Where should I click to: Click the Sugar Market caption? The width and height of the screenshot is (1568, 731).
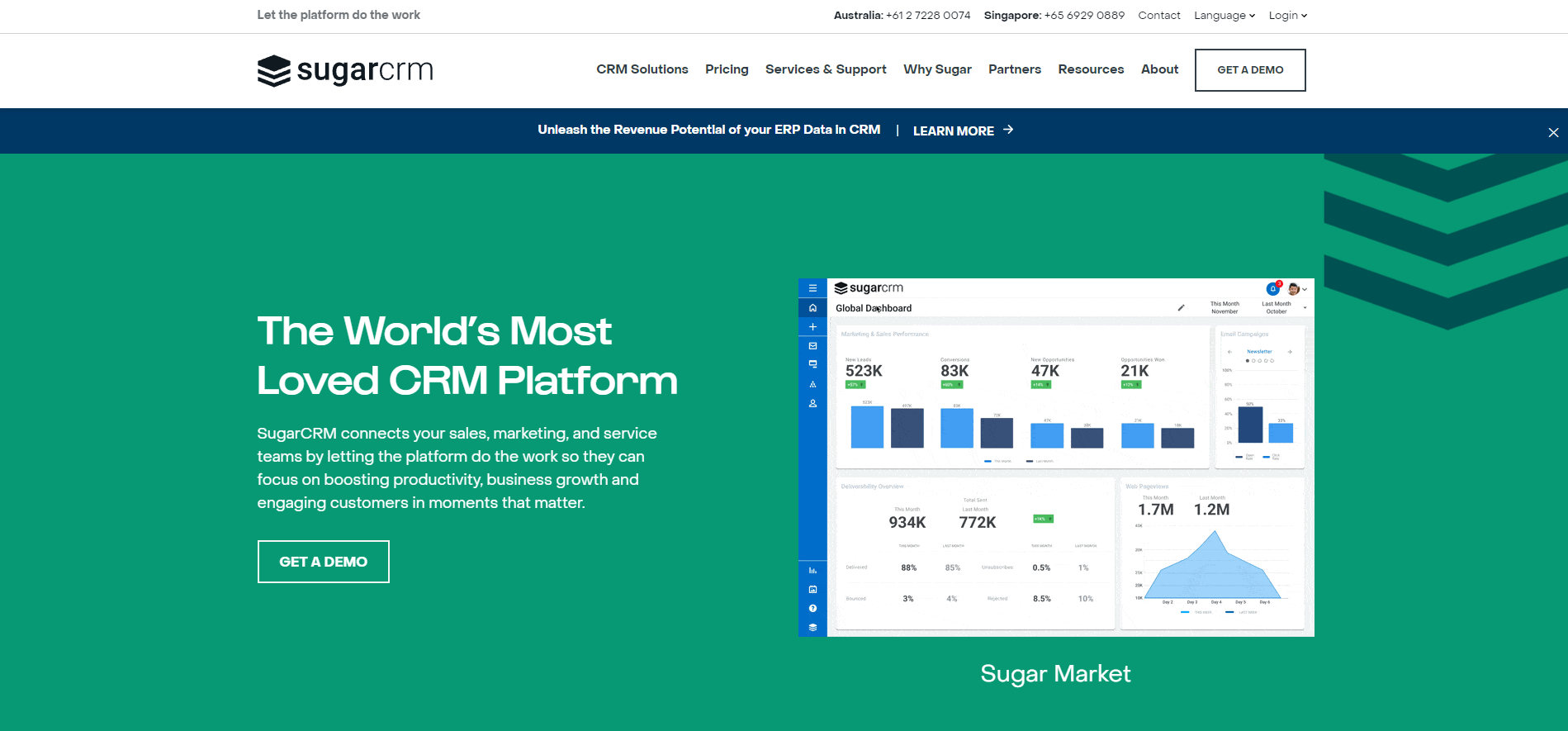coord(1055,674)
